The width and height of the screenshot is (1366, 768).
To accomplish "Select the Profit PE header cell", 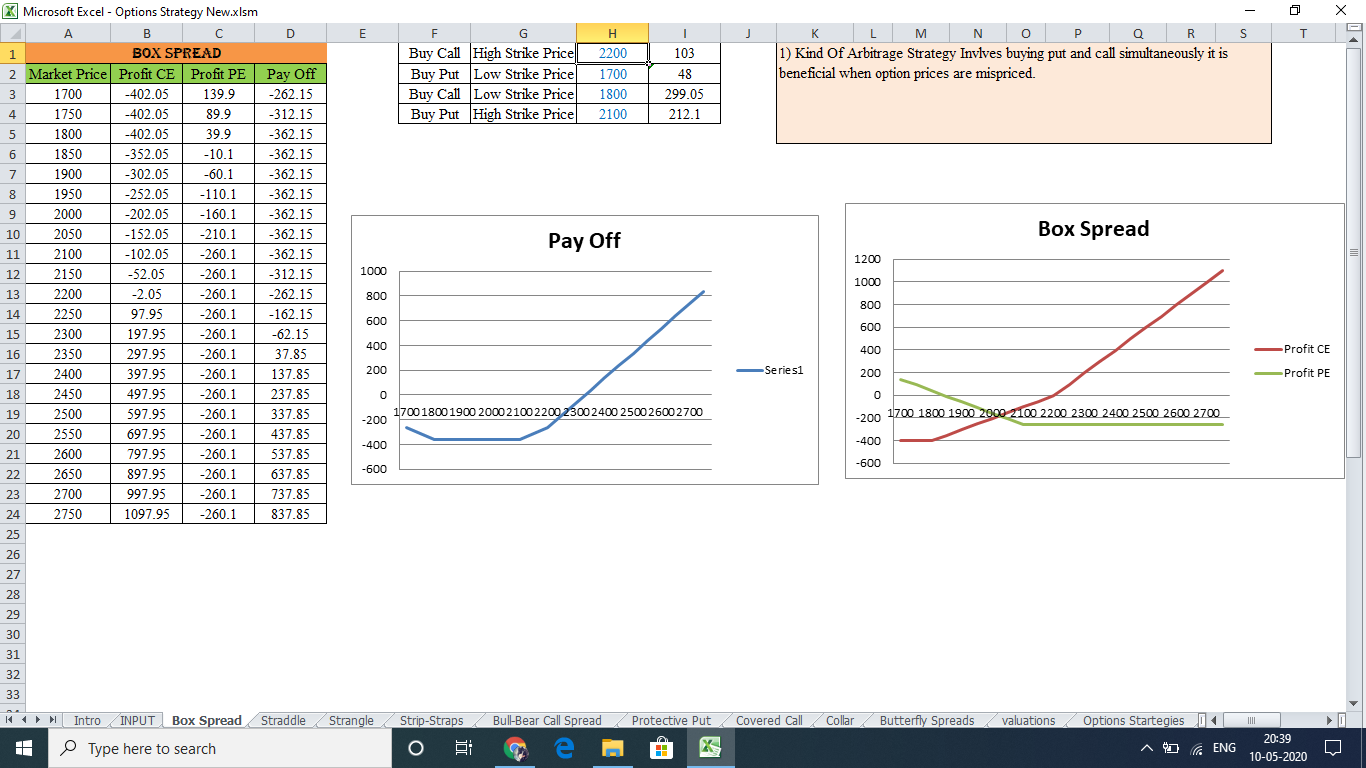I will (218, 74).
